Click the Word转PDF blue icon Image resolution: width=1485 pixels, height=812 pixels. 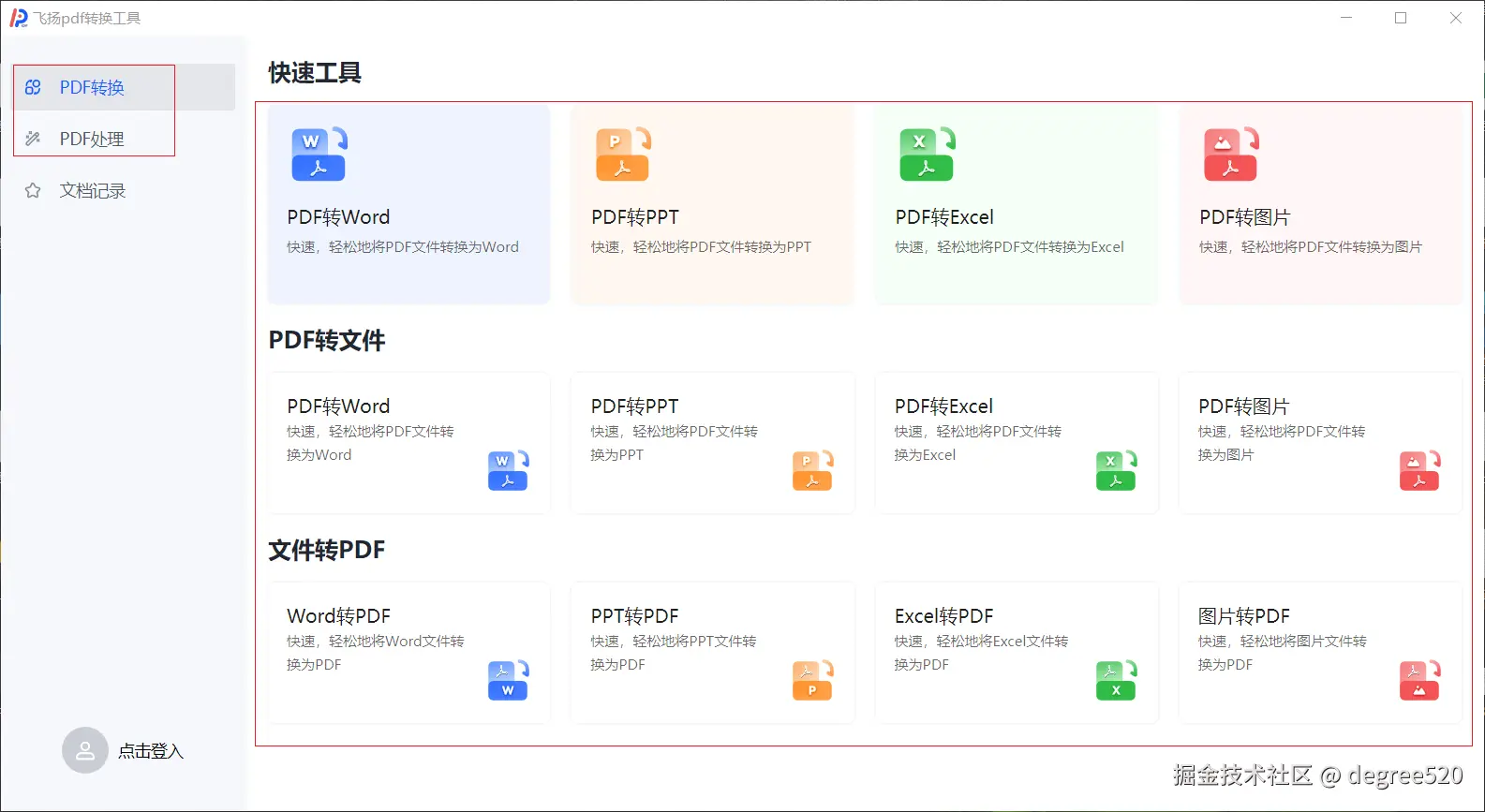click(508, 681)
